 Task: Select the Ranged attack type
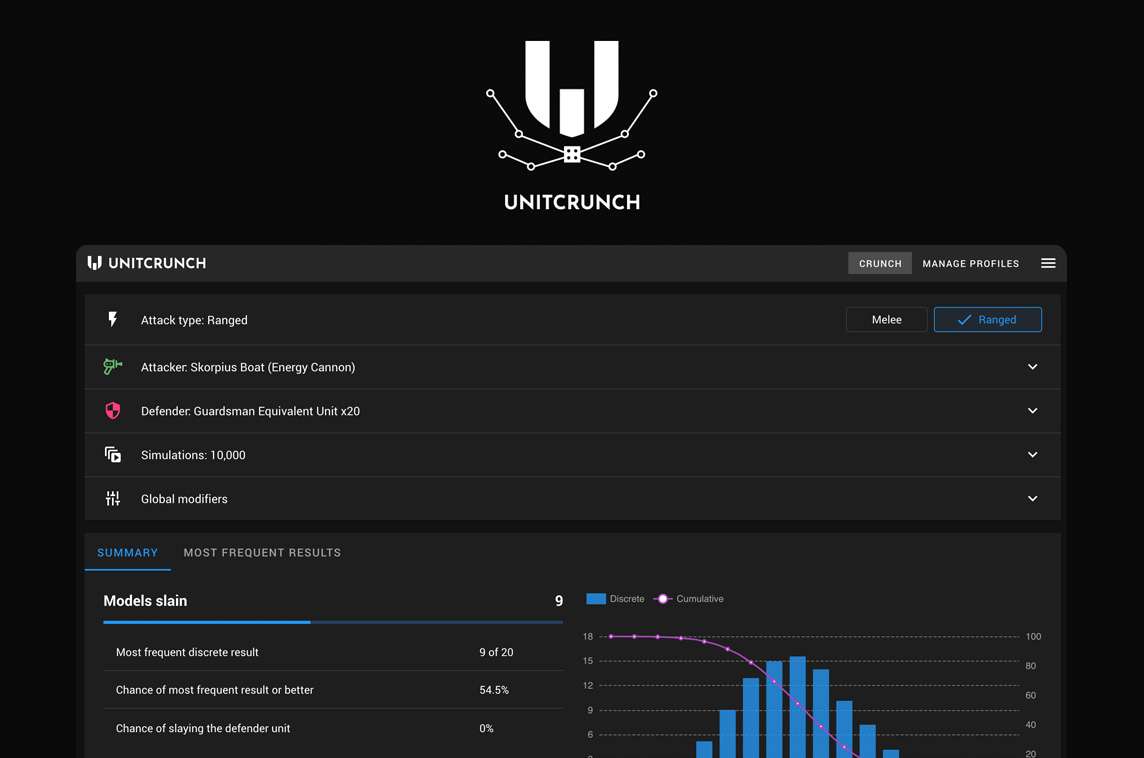tap(988, 320)
